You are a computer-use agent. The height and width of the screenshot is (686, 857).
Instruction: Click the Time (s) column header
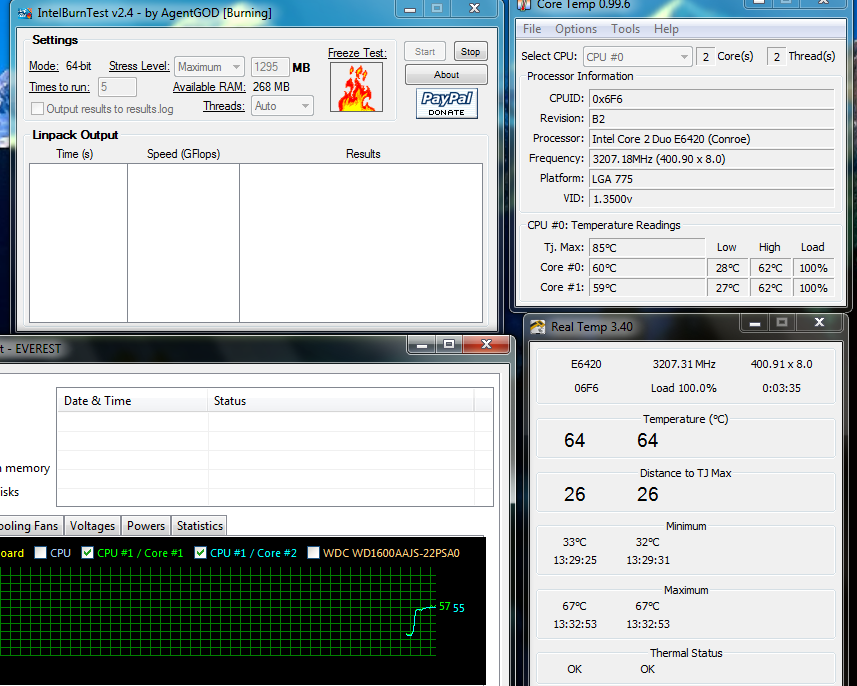tap(75, 154)
